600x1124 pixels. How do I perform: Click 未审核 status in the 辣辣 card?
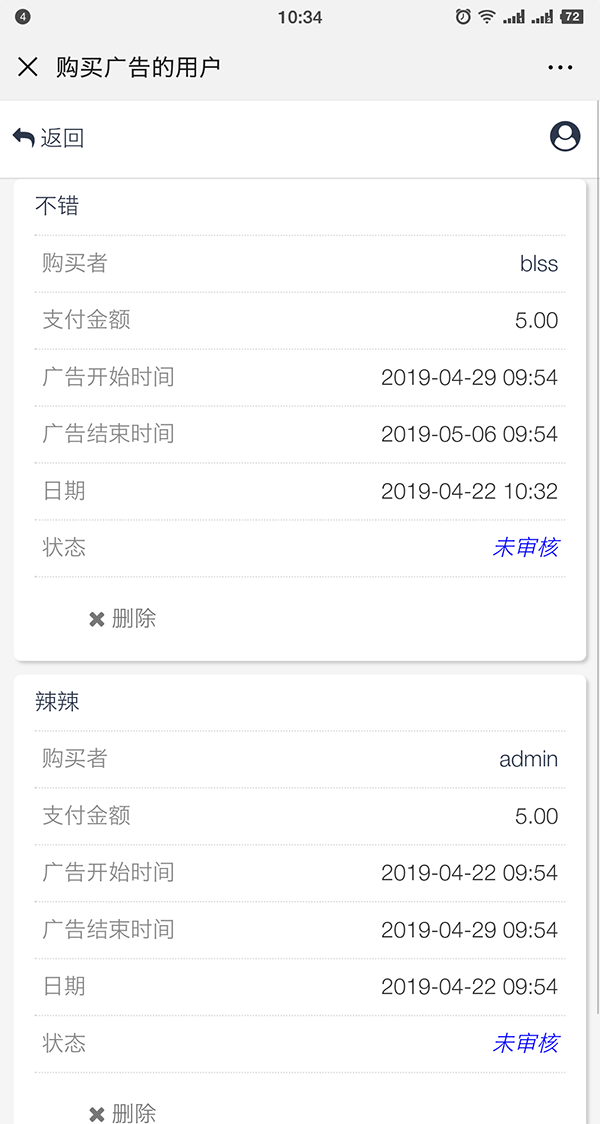525,1043
